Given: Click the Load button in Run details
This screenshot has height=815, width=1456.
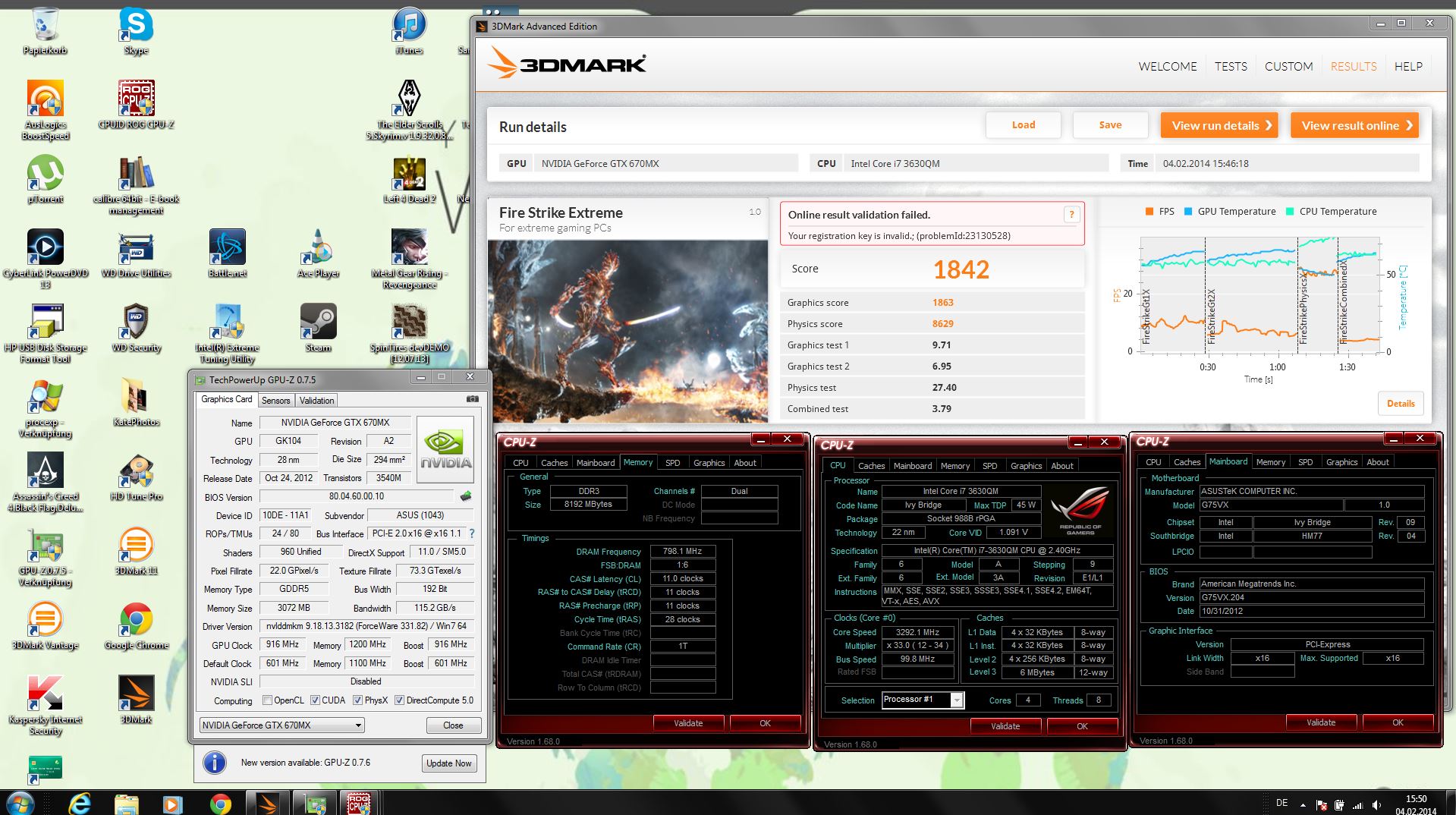Looking at the screenshot, I should (1023, 125).
